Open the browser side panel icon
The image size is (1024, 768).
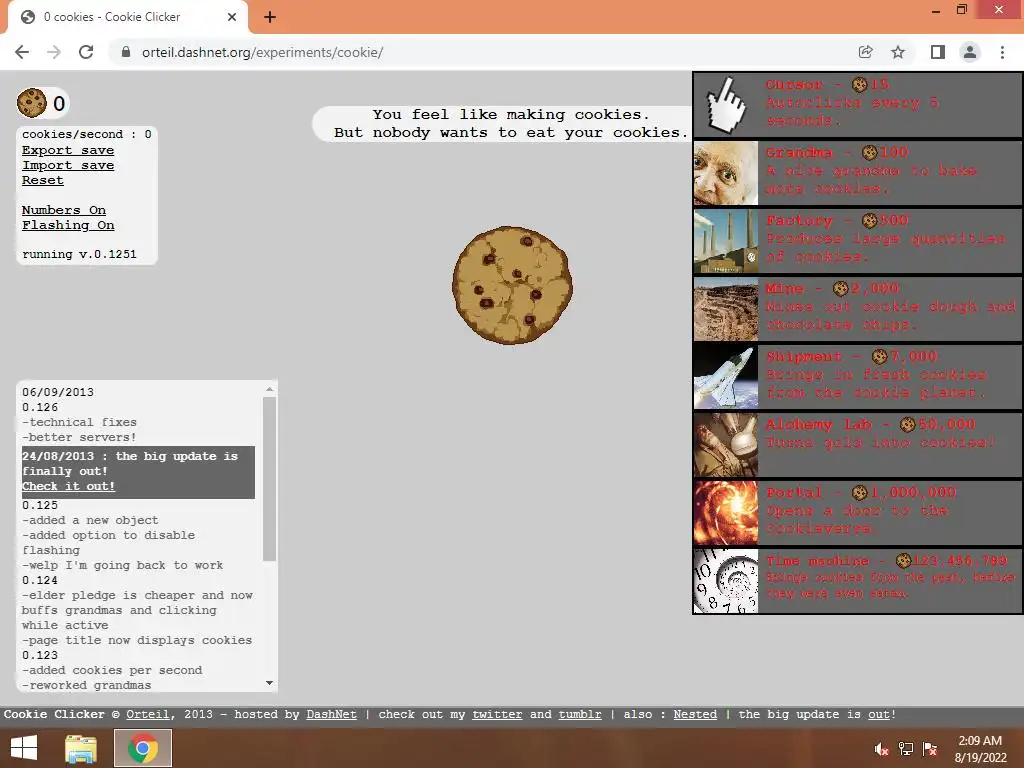(938, 52)
